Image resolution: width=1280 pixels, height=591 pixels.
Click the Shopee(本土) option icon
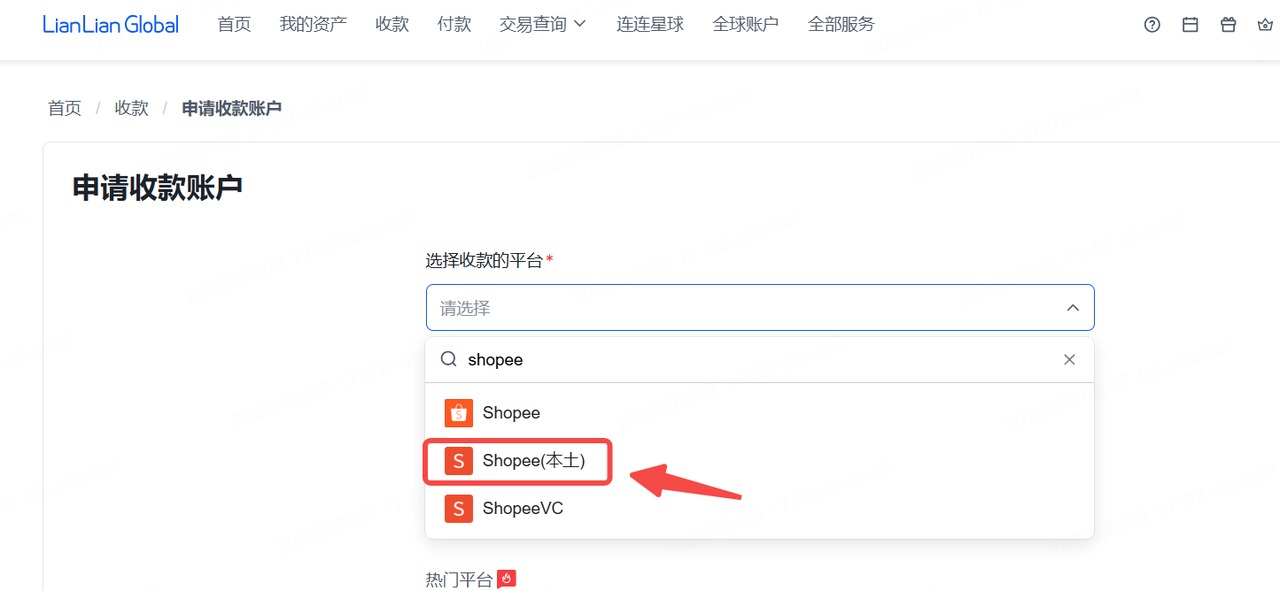[459, 461]
